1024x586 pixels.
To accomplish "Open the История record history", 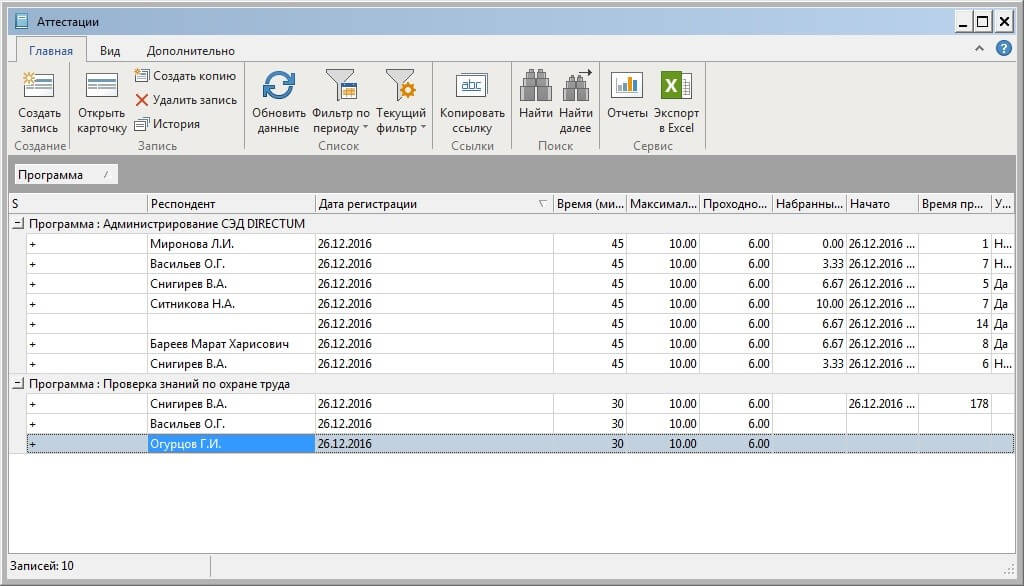I will [167, 124].
